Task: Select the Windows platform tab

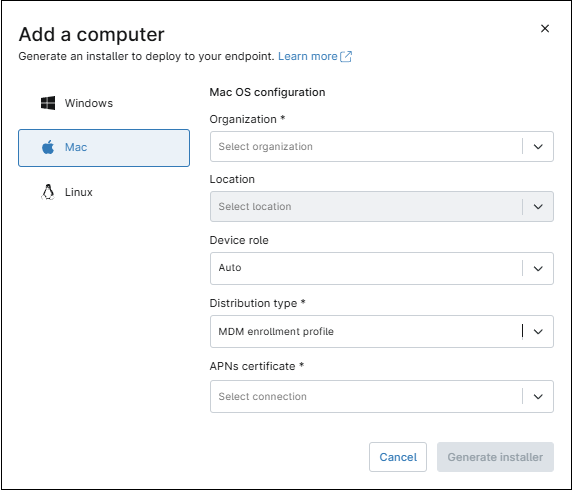Action: 104,103
